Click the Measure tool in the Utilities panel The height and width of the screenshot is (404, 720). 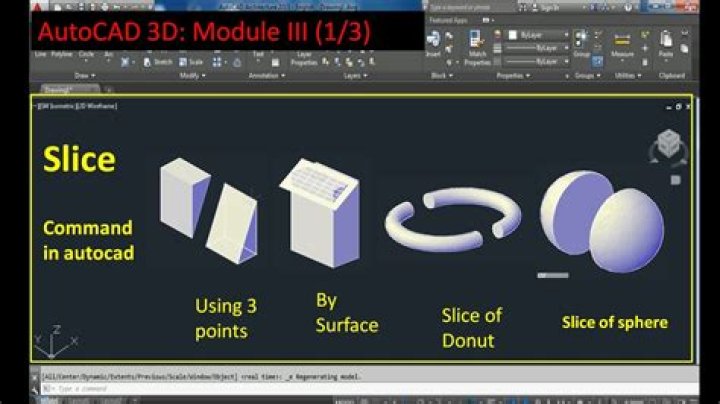(x=622, y=45)
